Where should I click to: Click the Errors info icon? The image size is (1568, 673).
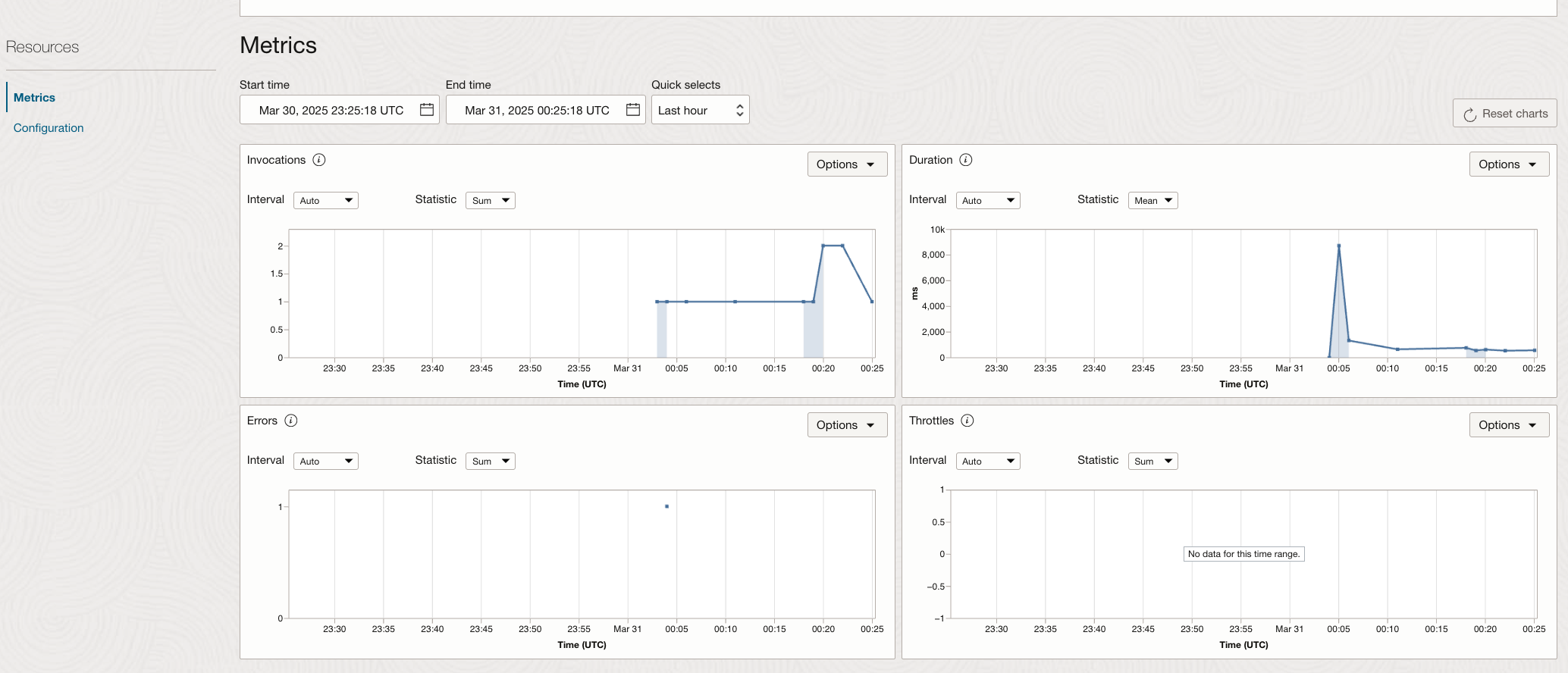click(x=291, y=421)
